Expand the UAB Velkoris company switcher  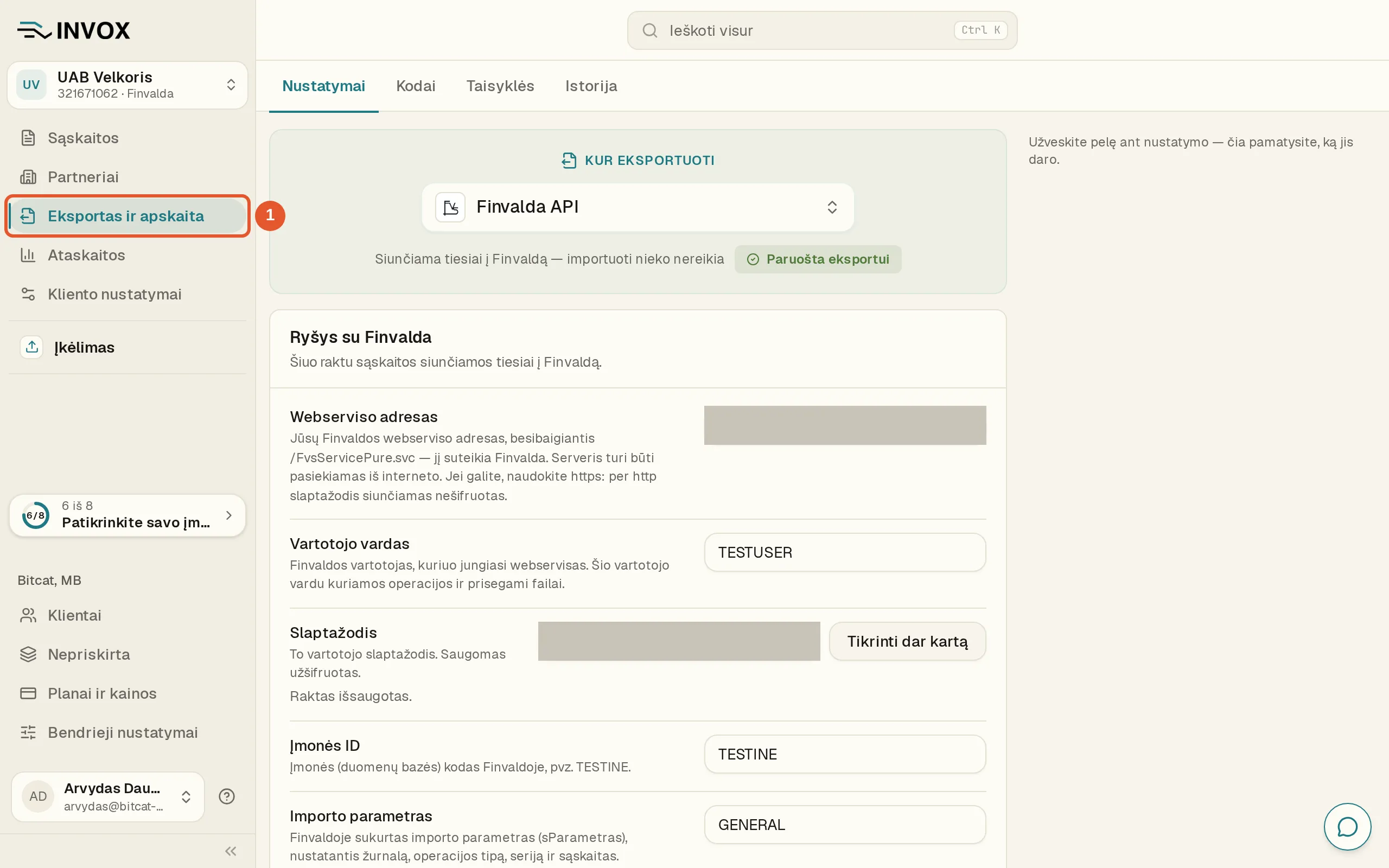[128, 85]
